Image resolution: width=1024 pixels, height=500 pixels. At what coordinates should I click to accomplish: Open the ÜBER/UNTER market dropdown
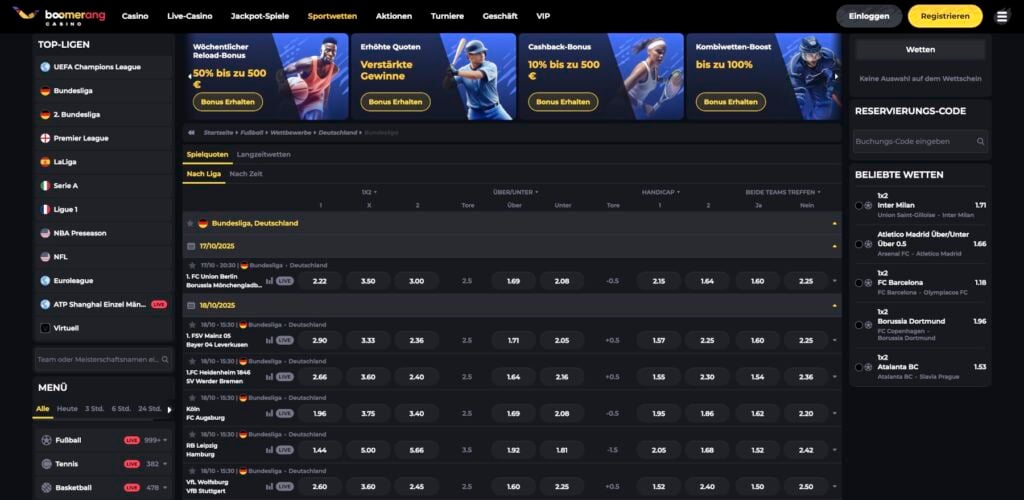(x=516, y=192)
